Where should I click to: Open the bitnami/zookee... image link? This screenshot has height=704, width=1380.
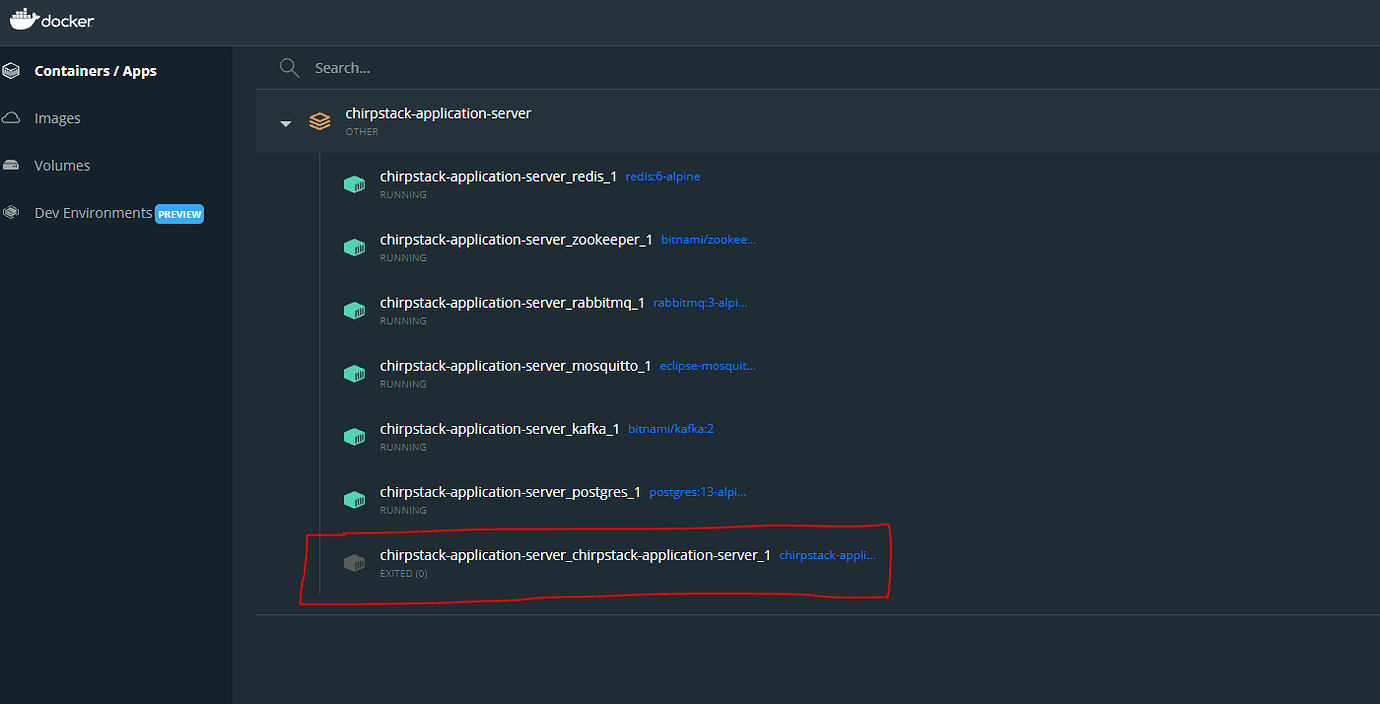pyautogui.click(x=709, y=240)
